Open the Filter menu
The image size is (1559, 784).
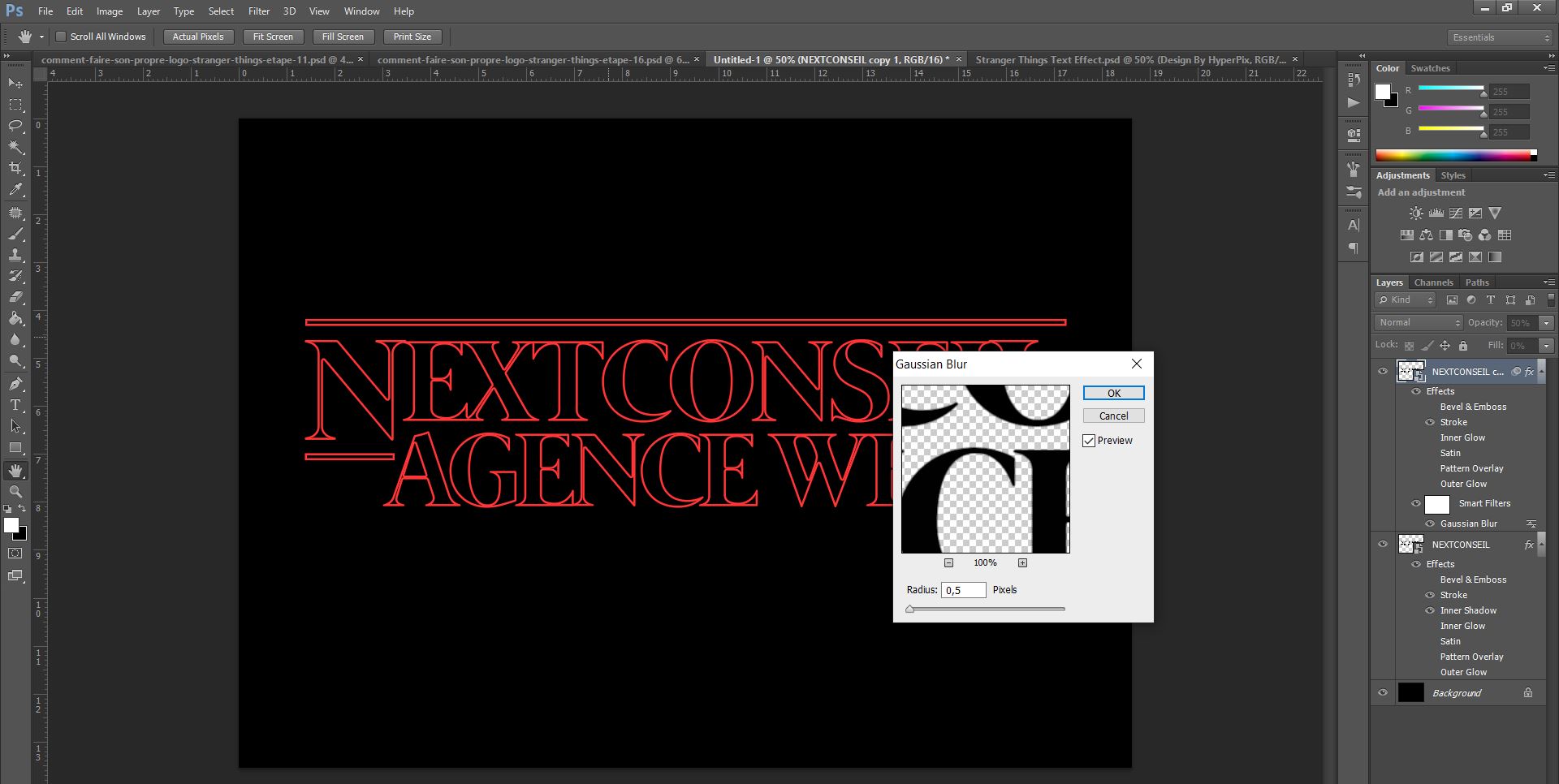pyautogui.click(x=259, y=11)
